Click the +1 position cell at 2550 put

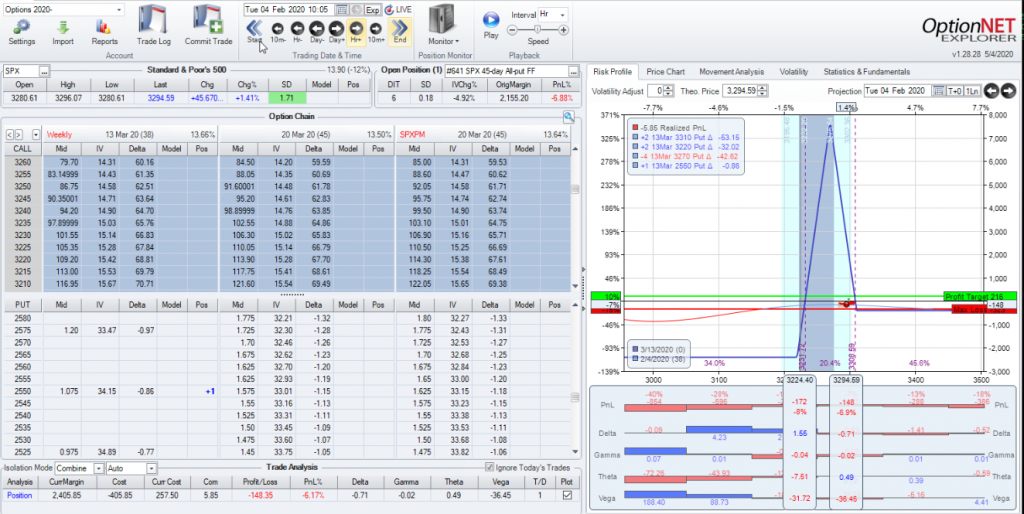click(x=202, y=391)
